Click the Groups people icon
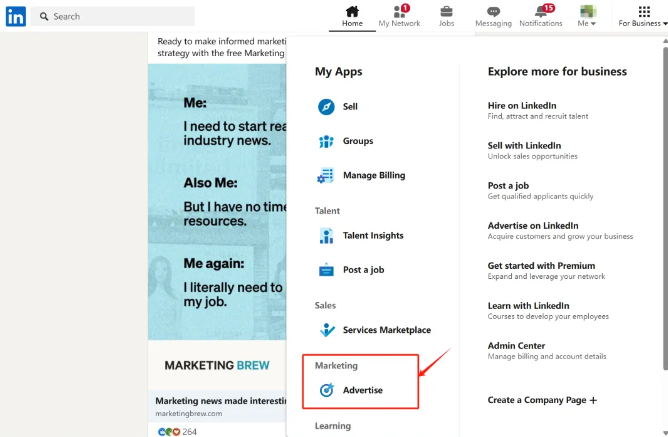This screenshot has width=668, height=437. click(326, 141)
